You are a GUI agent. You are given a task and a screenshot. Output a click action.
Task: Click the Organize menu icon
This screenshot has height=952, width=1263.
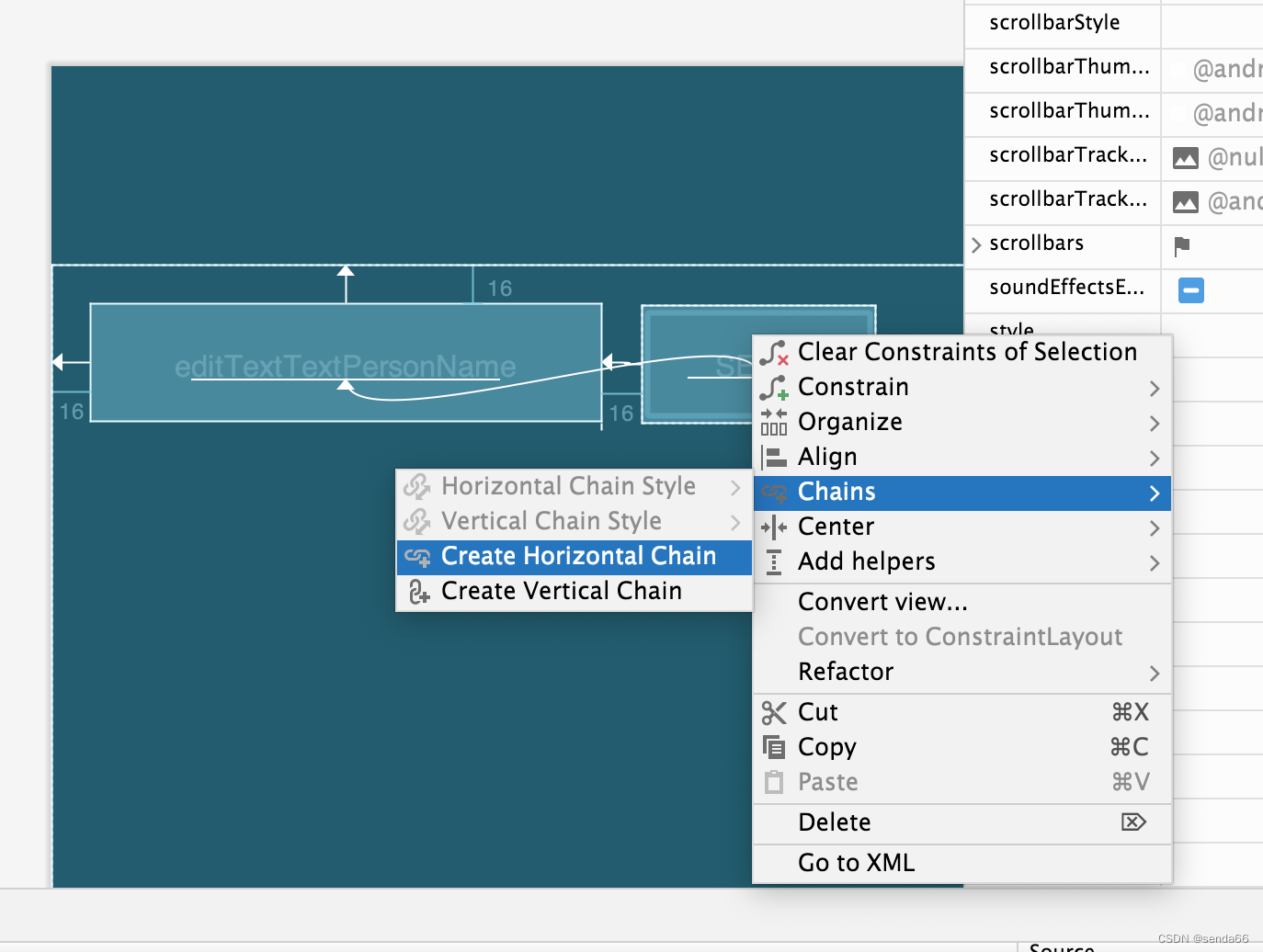point(774,423)
